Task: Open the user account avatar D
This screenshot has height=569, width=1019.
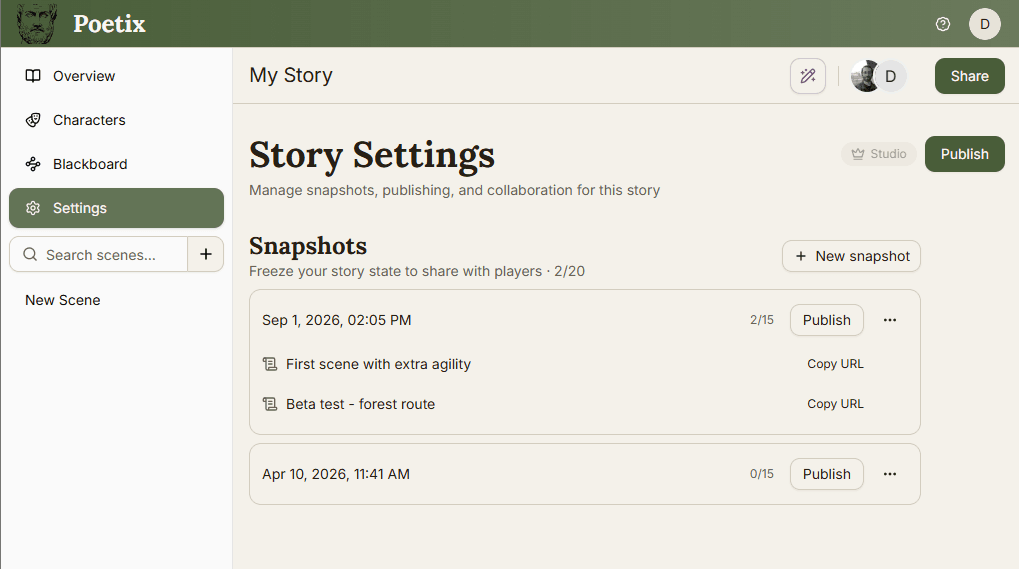Action: pos(985,24)
